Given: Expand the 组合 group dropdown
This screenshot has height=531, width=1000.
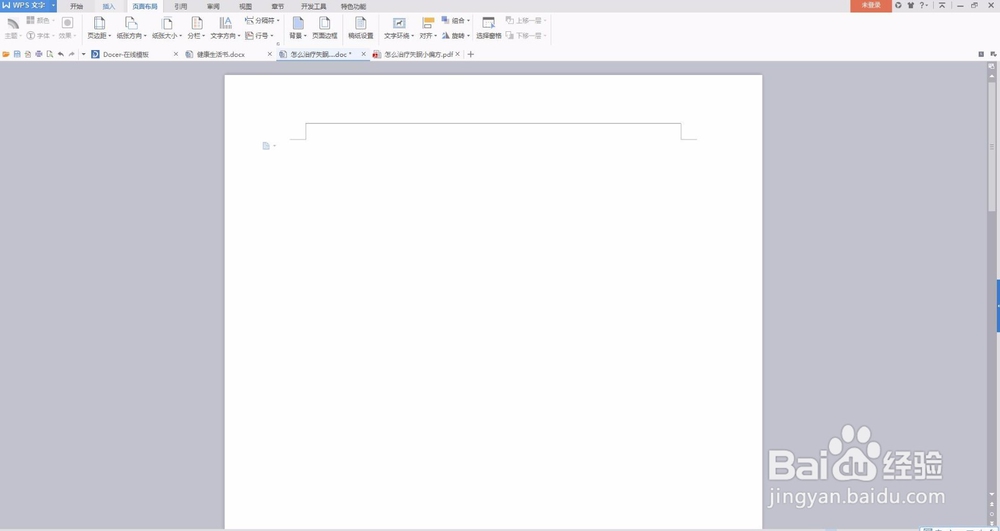Looking at the screenshot, I should coord(455,20).
